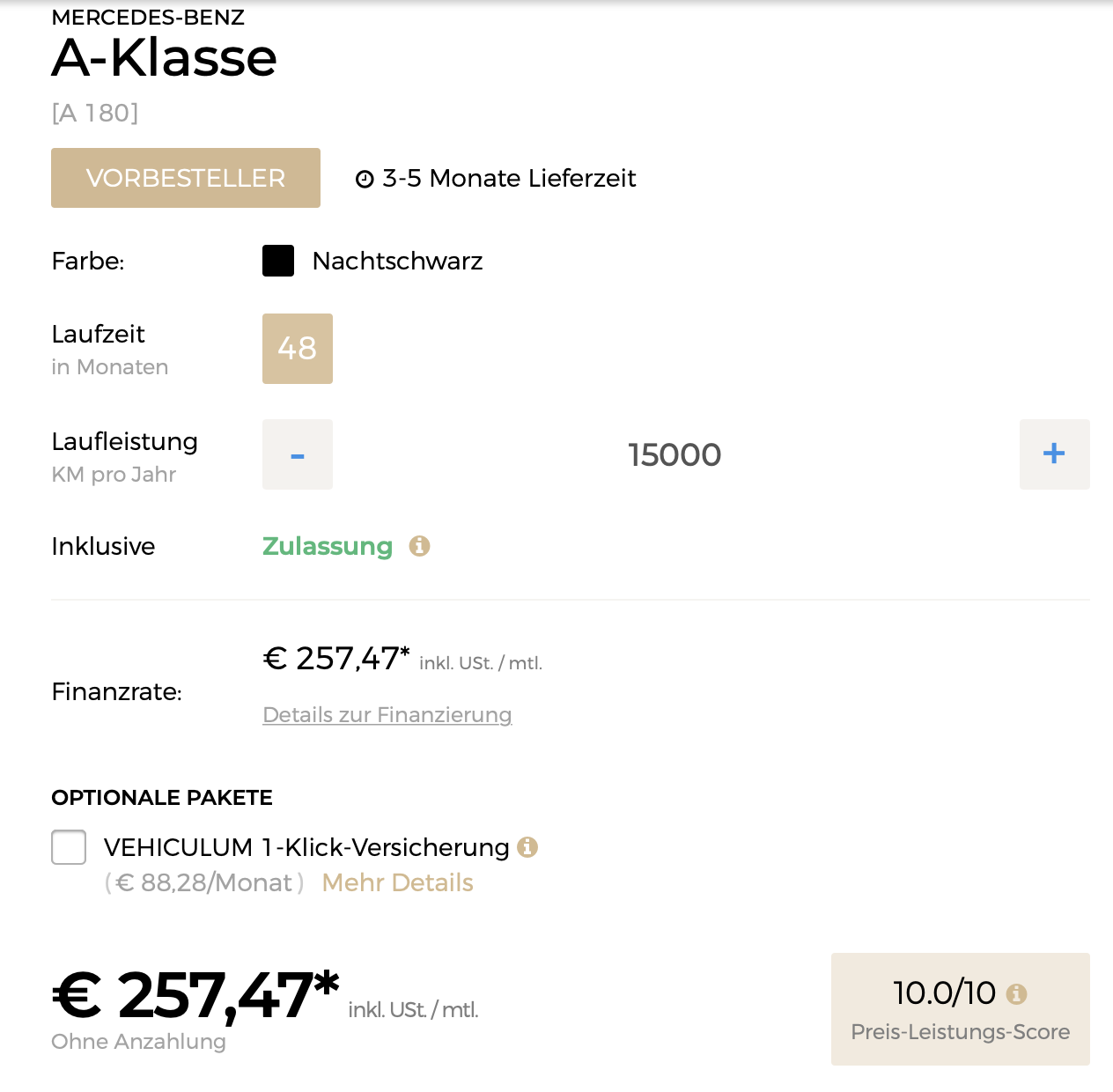Open info icon for 1-Klick-Versicherung
Viewport: 1113px width, 1092px height.
click(527, 847)
